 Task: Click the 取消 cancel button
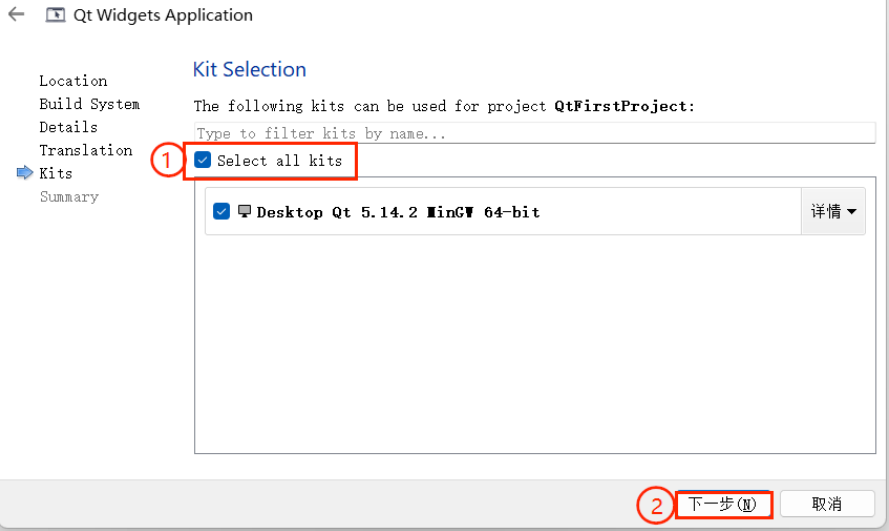pos(827,504)
